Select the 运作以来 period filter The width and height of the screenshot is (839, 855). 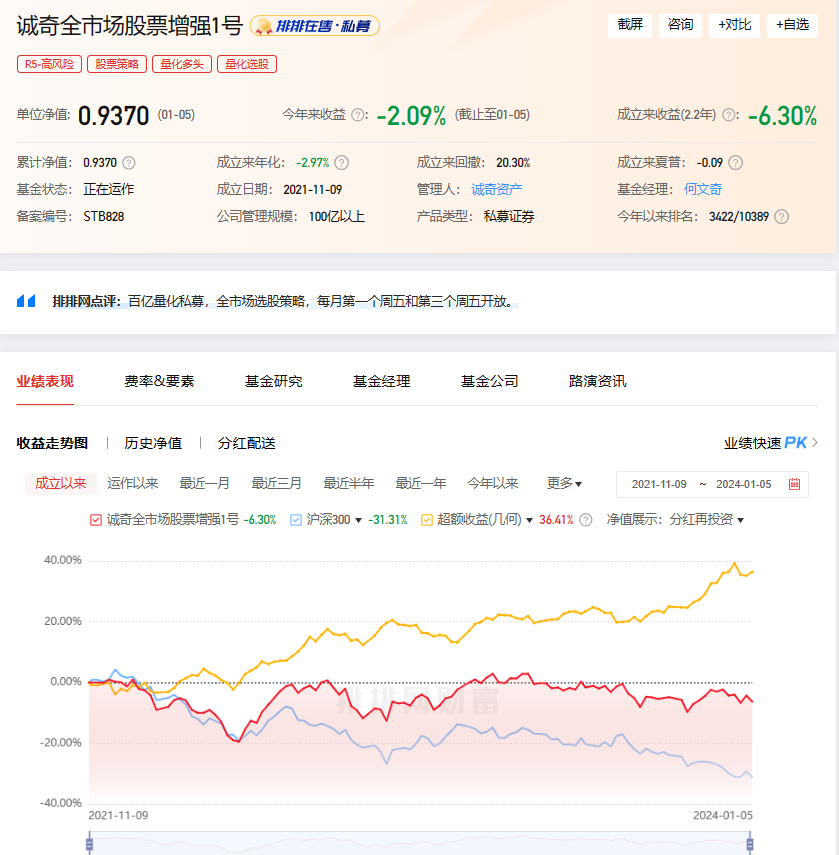coord(132,484)
